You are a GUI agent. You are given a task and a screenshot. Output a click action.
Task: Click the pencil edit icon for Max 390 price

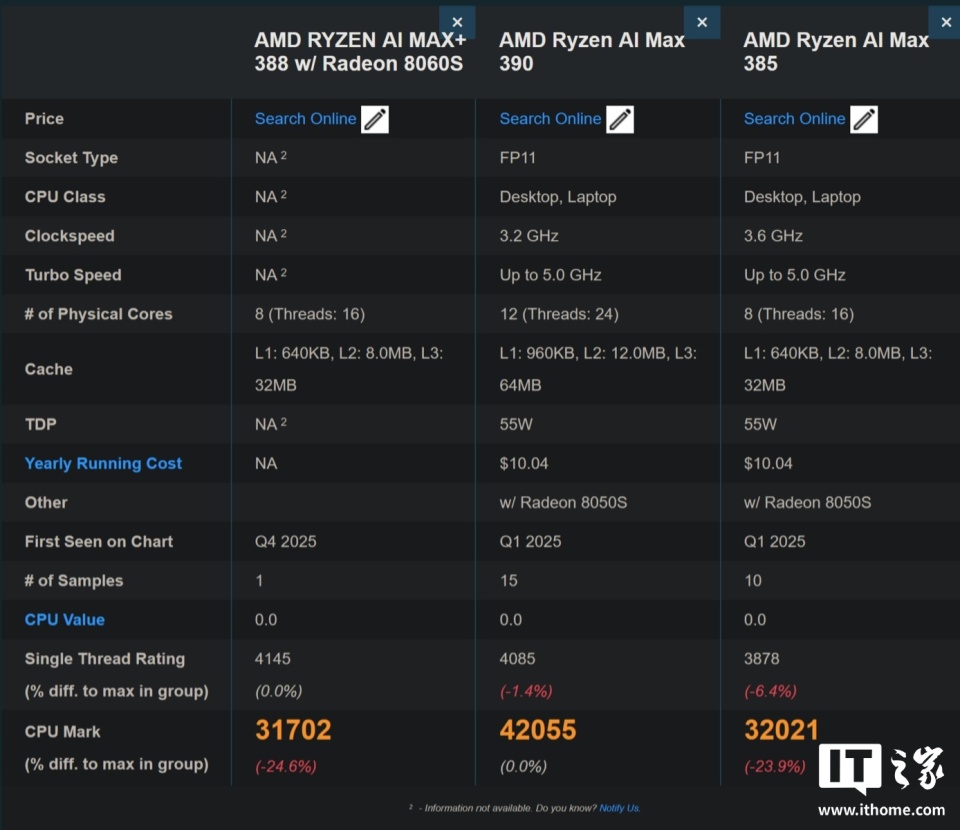[620, 119]
